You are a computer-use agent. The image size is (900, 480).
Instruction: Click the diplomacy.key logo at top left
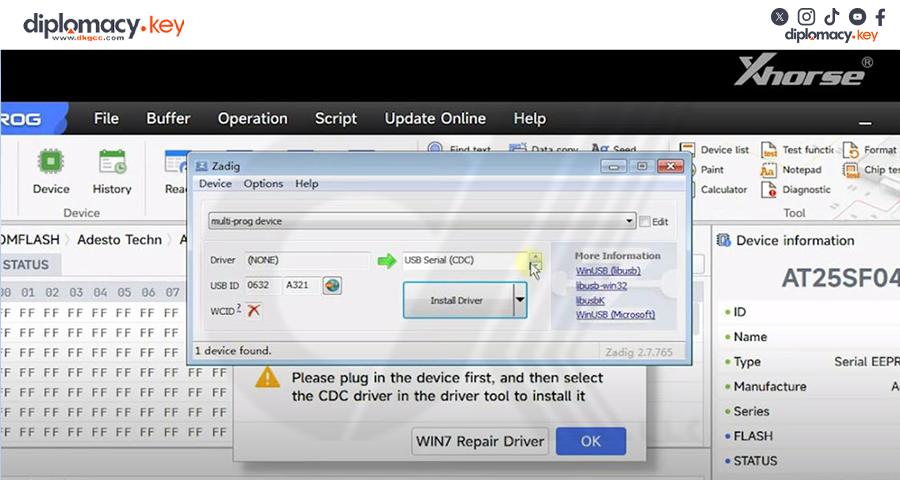103,26
